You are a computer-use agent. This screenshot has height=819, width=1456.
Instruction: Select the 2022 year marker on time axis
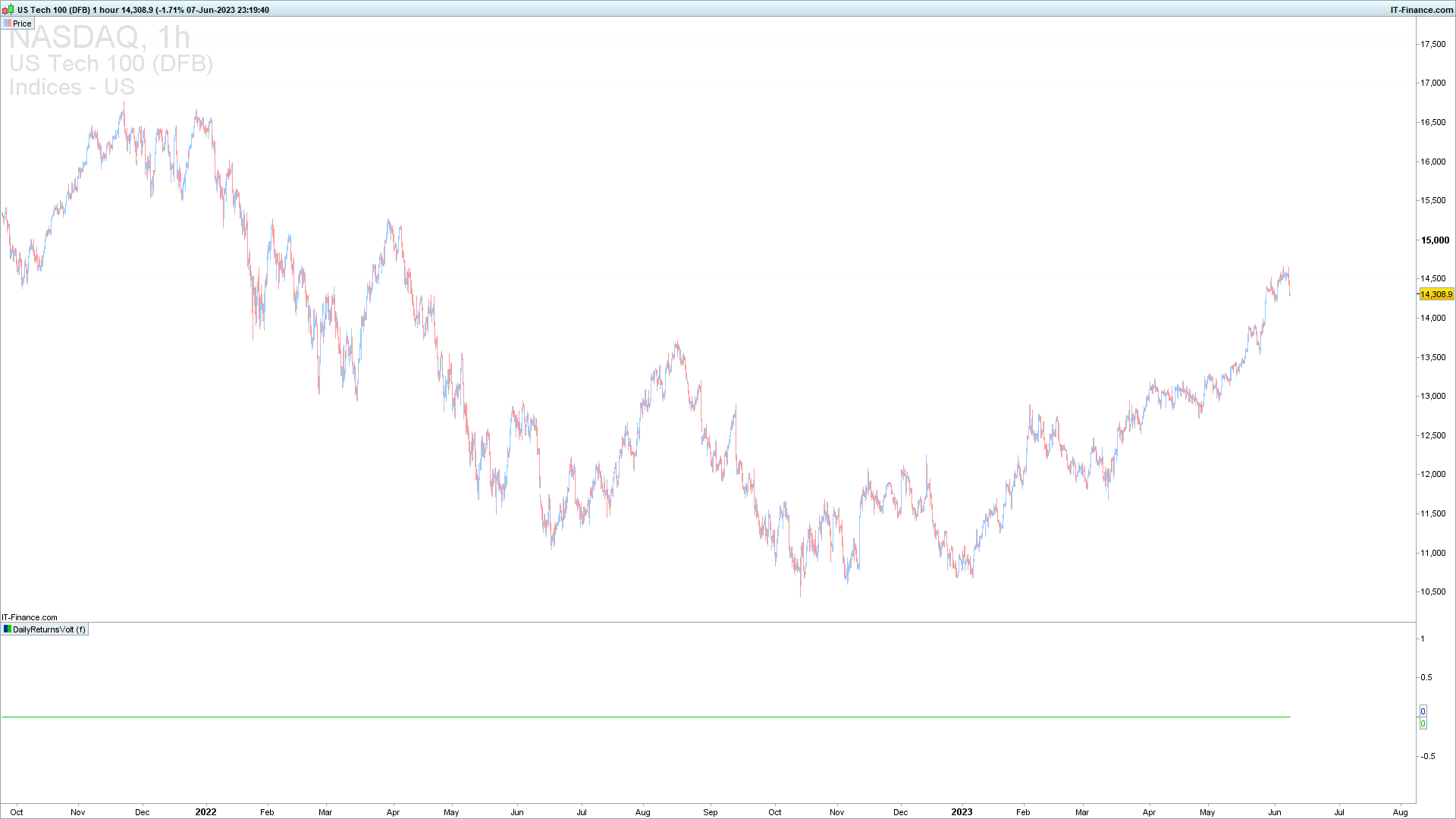pos(206,811)
